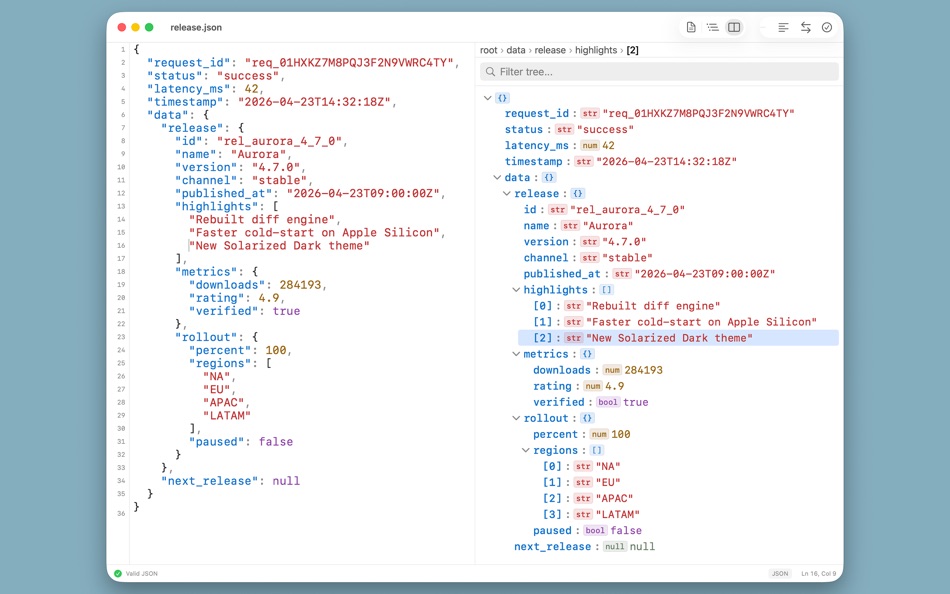Click the release.json window title

click(196, 27)
